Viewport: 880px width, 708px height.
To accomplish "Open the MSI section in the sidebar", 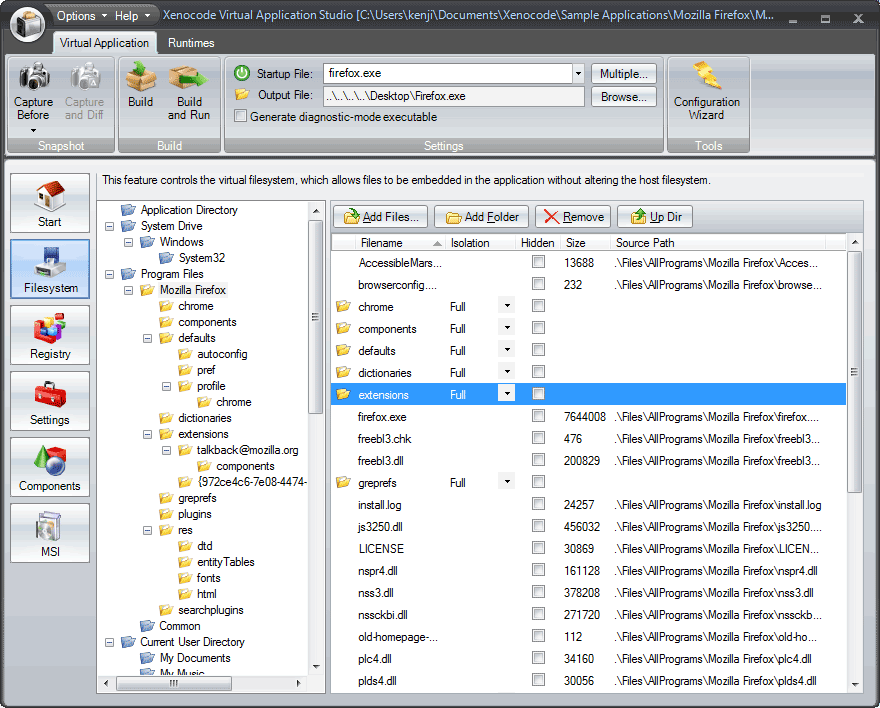I will pyautogui.click(x=50, y=533).
